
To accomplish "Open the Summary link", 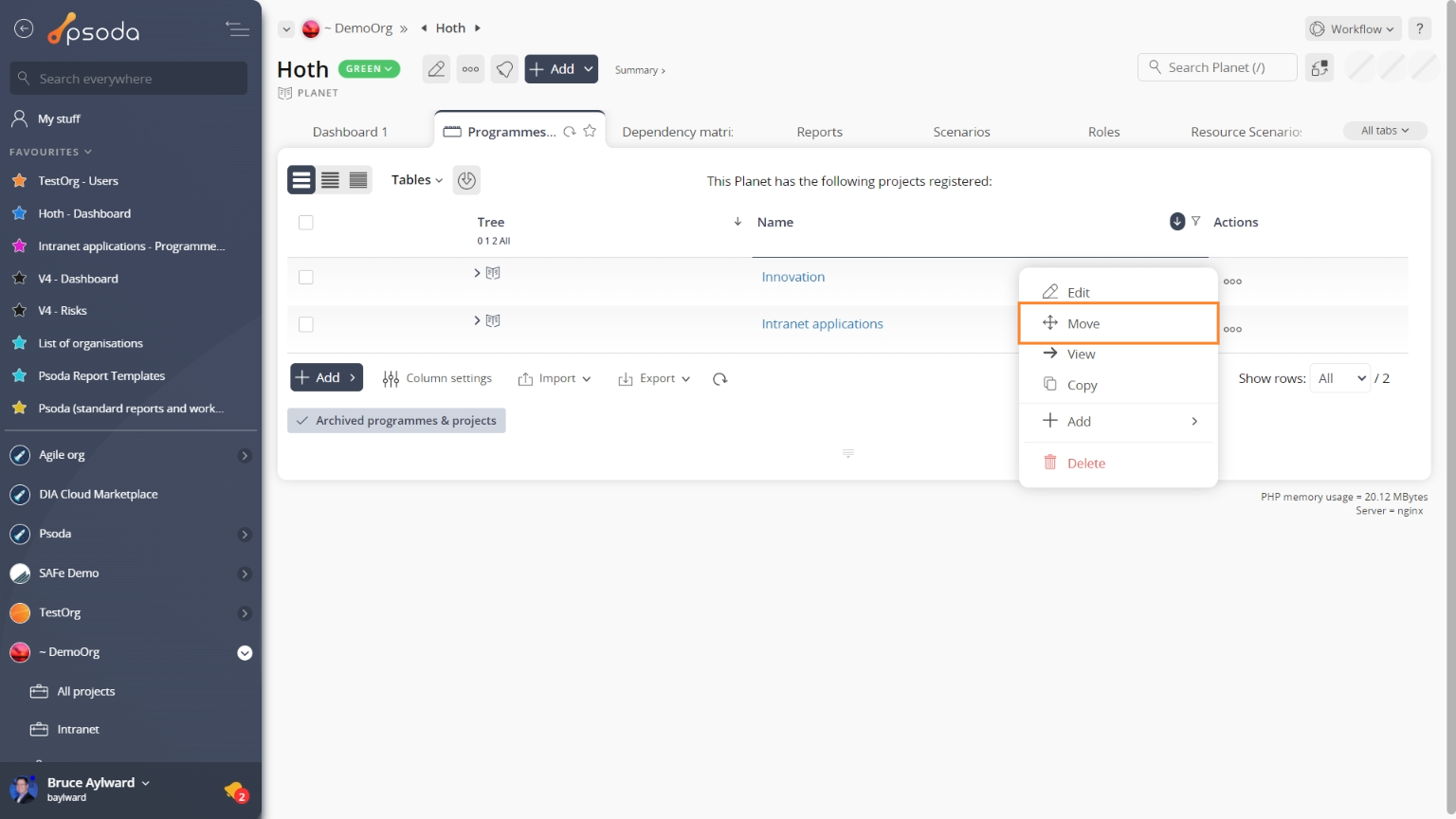I will click(640, 70).
